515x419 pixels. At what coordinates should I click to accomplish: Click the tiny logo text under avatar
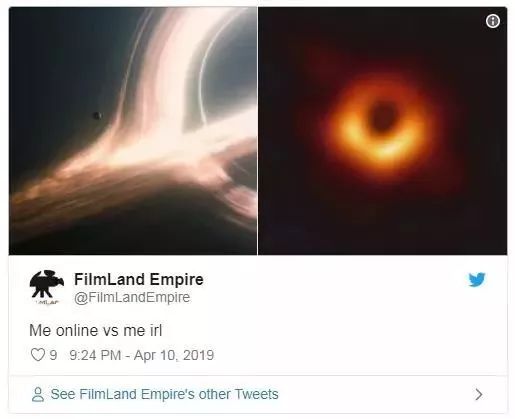pos(47,302)
